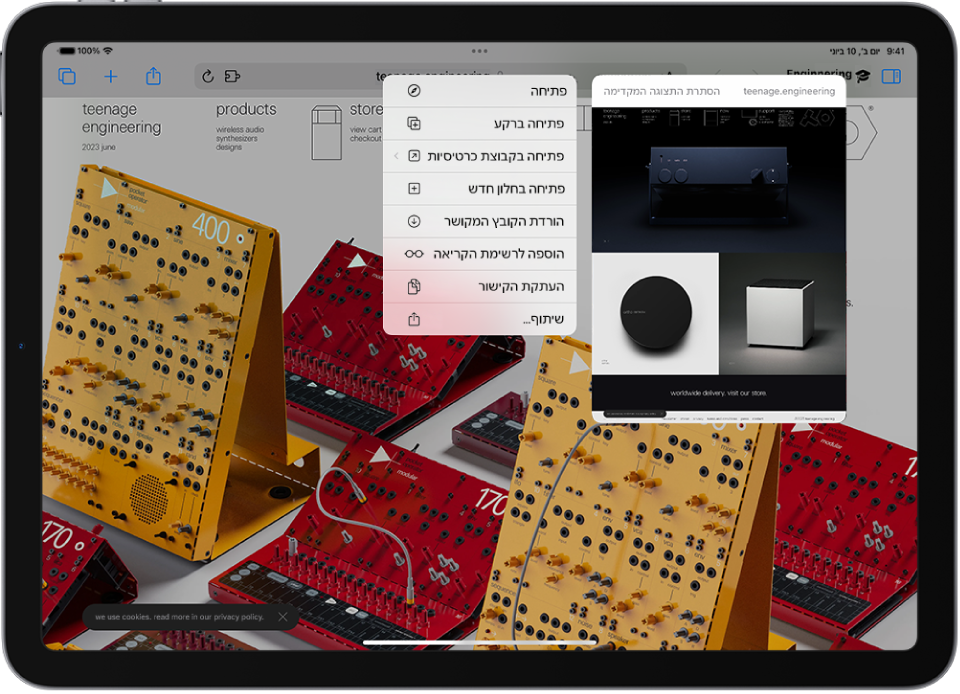
Task: Open the products navigation link
Action: (246, 109)
